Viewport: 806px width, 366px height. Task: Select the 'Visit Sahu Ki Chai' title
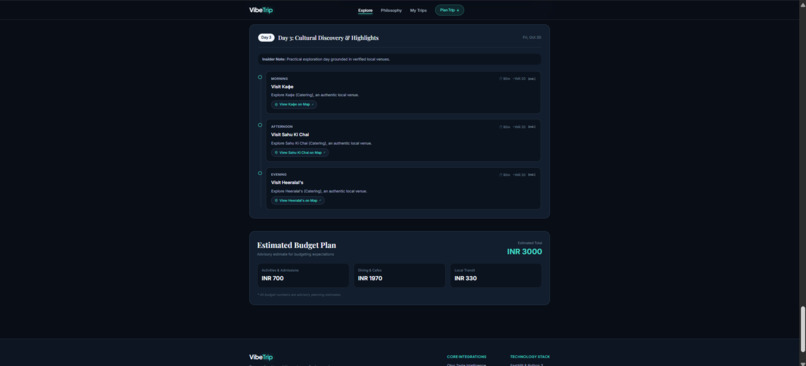coord(290,135)
